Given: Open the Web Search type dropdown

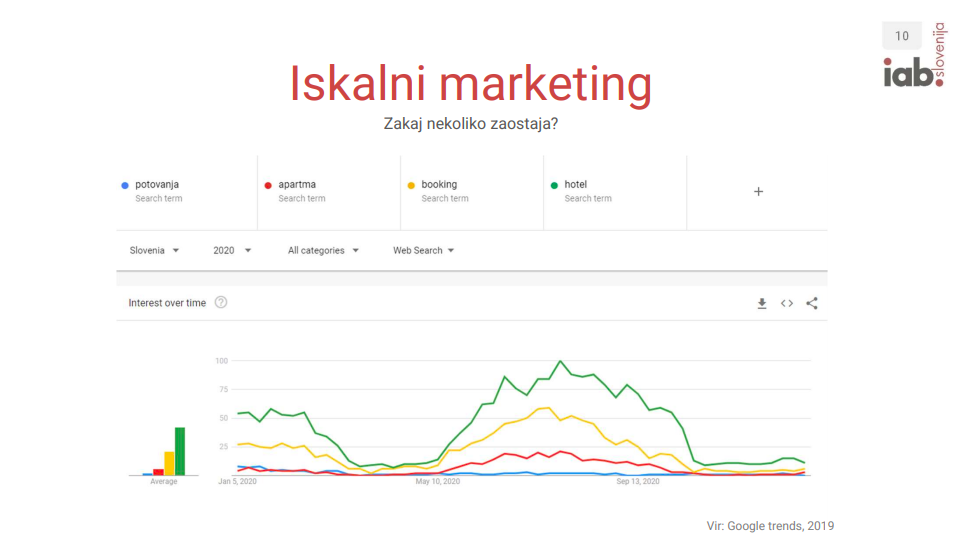Looking at the screenshot, I should click(x=423, y=251).
